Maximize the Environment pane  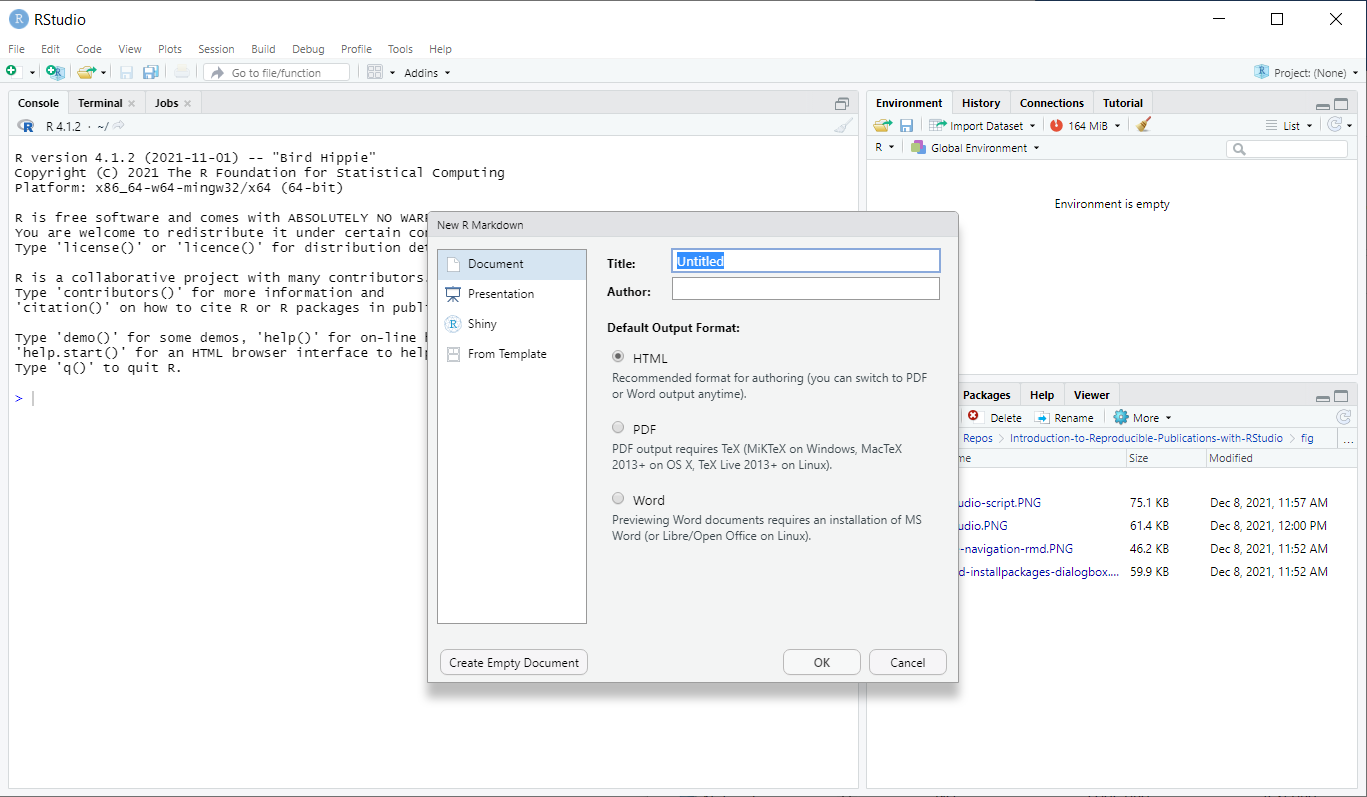coord(1341,104)
